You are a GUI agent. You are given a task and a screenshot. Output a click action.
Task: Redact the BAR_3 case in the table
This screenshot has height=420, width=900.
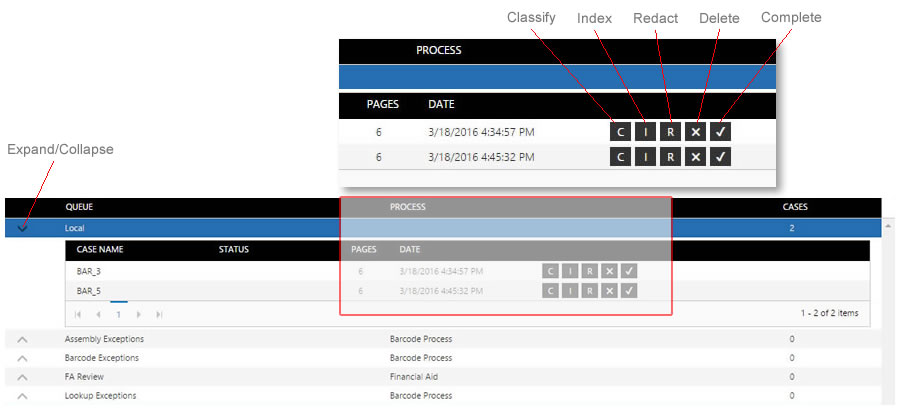[590, 271]
